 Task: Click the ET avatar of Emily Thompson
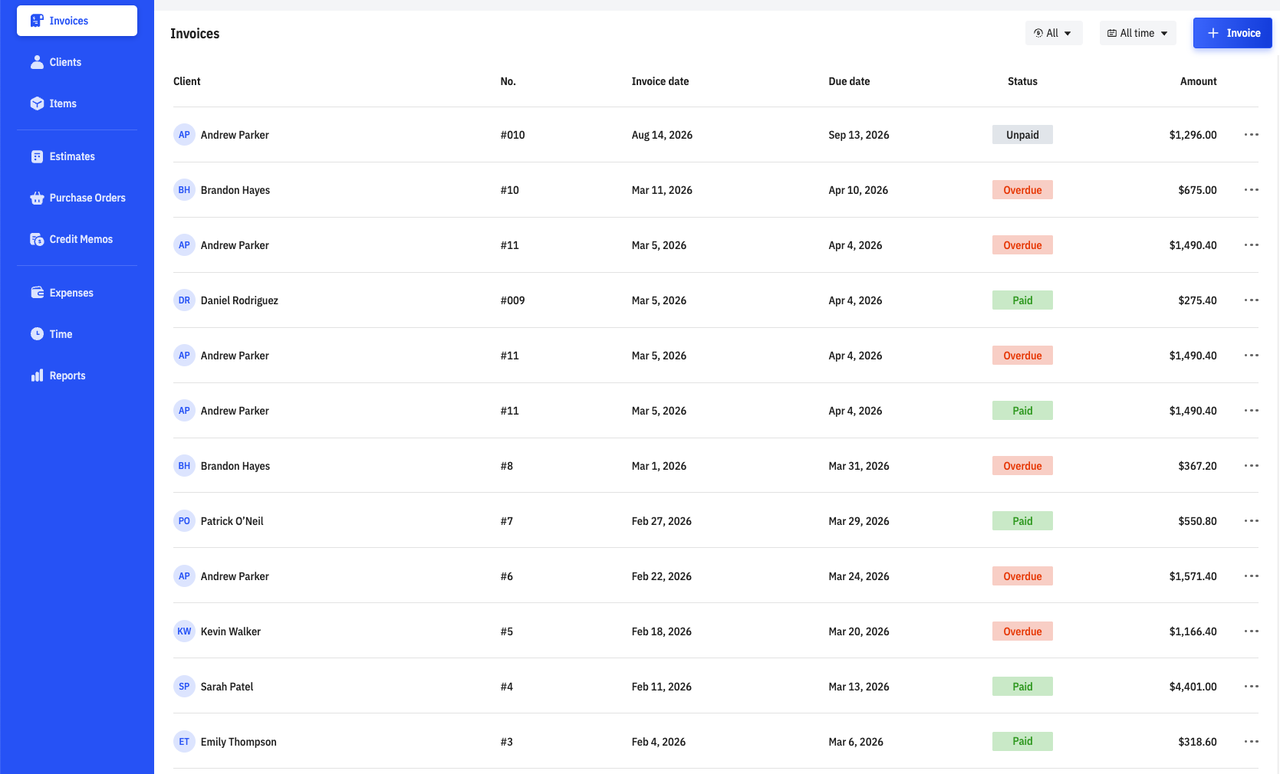coord(184,742)
